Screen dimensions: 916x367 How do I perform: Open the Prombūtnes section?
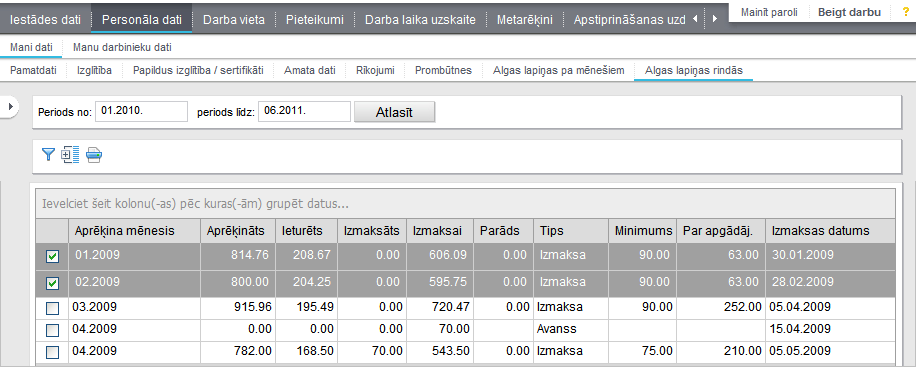click(x=443, y=71)
